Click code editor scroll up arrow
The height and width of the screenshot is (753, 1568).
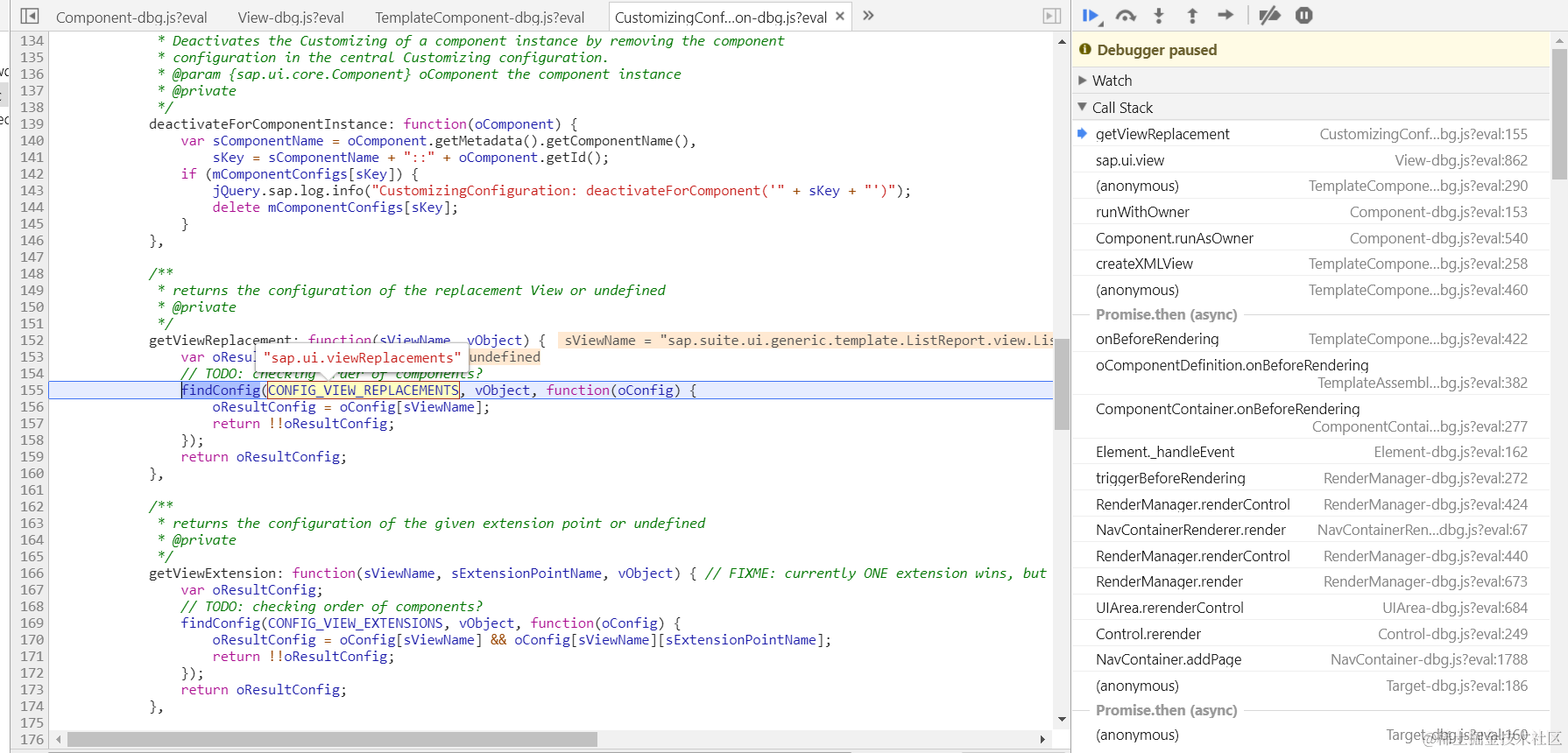tap(1062, 41)
